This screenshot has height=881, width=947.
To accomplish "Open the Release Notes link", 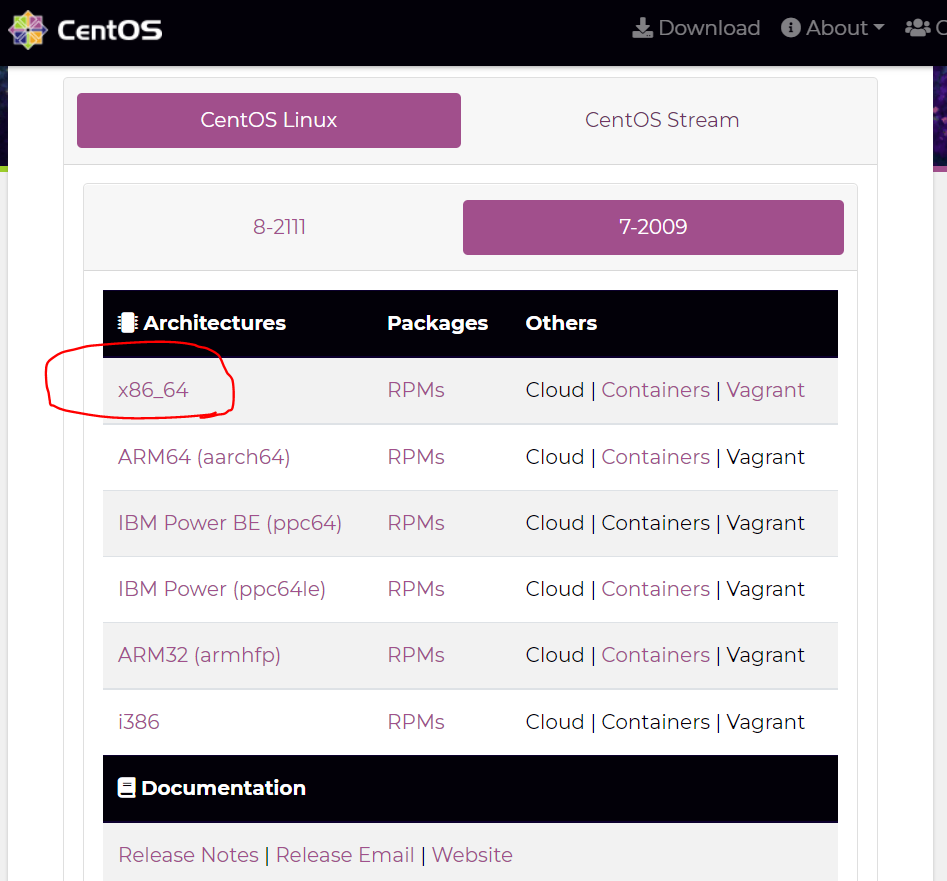I will 188,855.
